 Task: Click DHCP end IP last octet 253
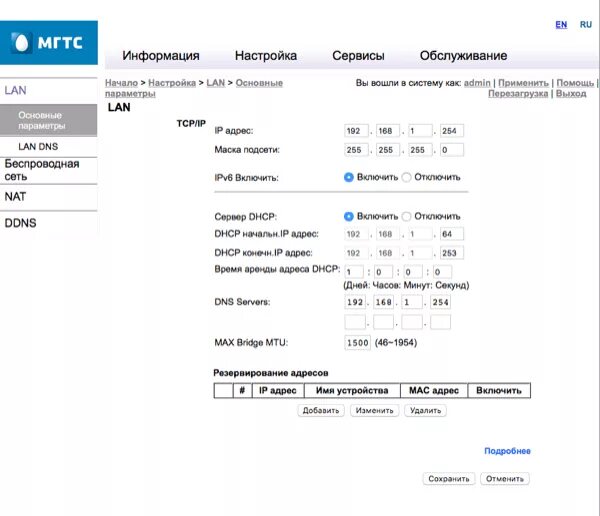[x=452, y=253]
